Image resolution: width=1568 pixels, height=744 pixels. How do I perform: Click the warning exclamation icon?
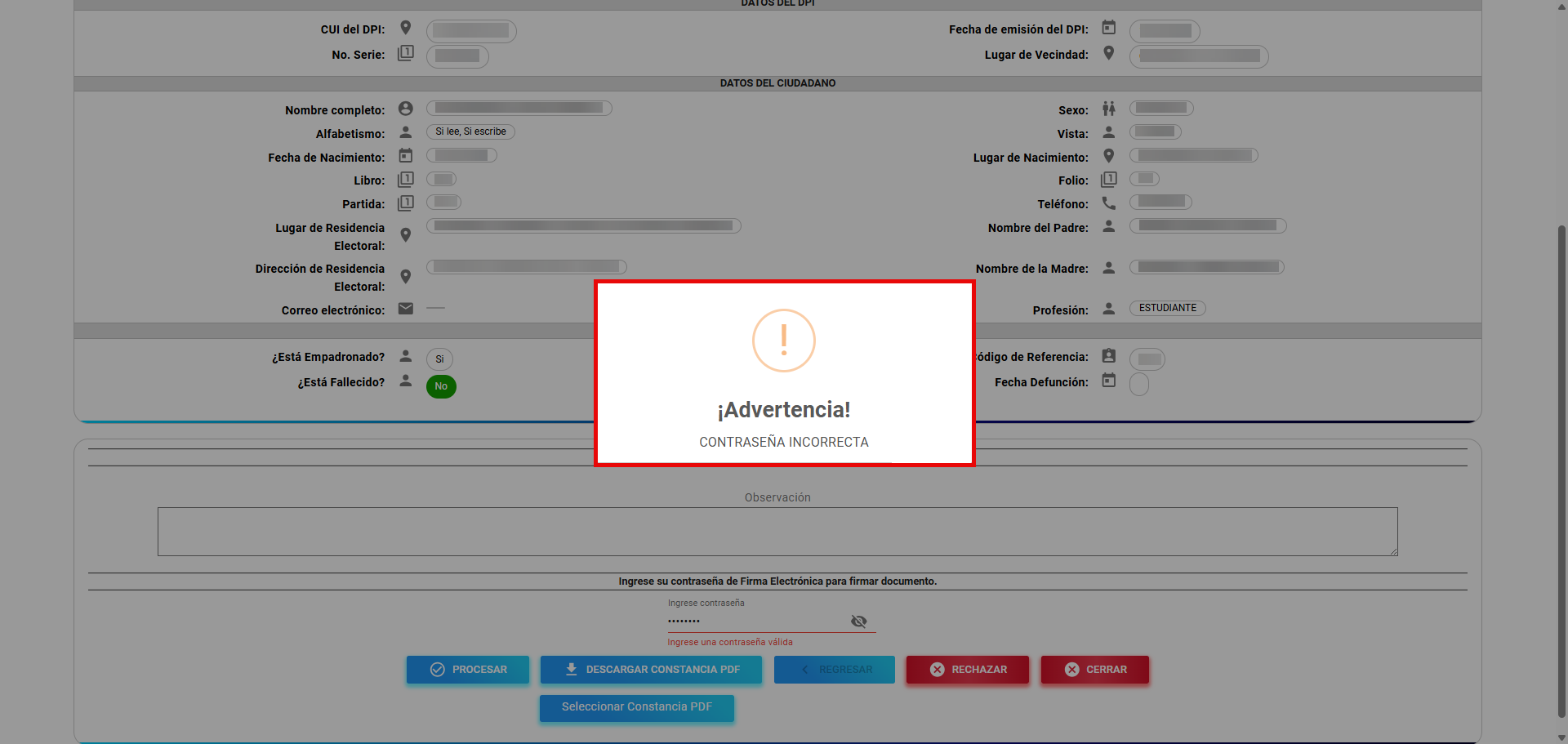click(x=783, y=341)
